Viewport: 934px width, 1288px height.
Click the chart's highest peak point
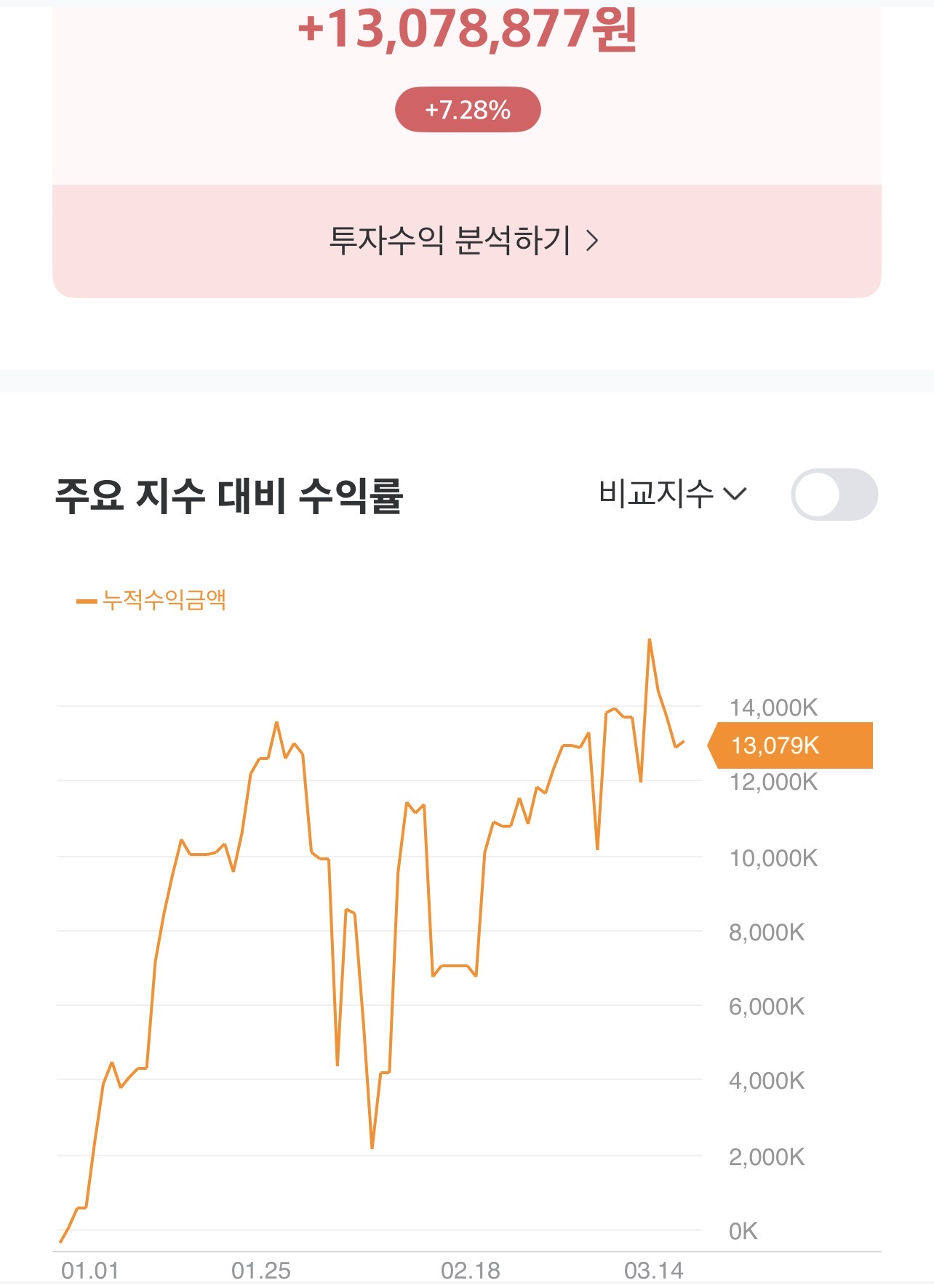click(650, 640)
